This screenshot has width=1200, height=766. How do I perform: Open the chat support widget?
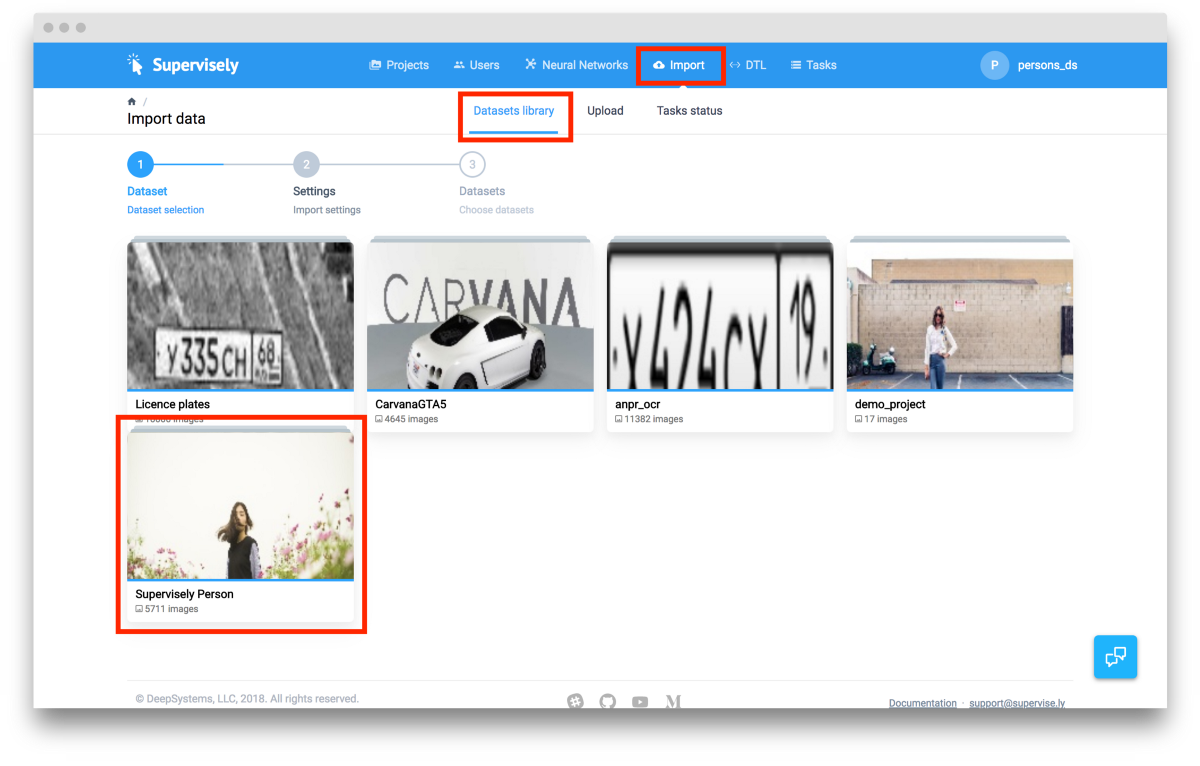pyautogui.click(x=1115, y=657)
